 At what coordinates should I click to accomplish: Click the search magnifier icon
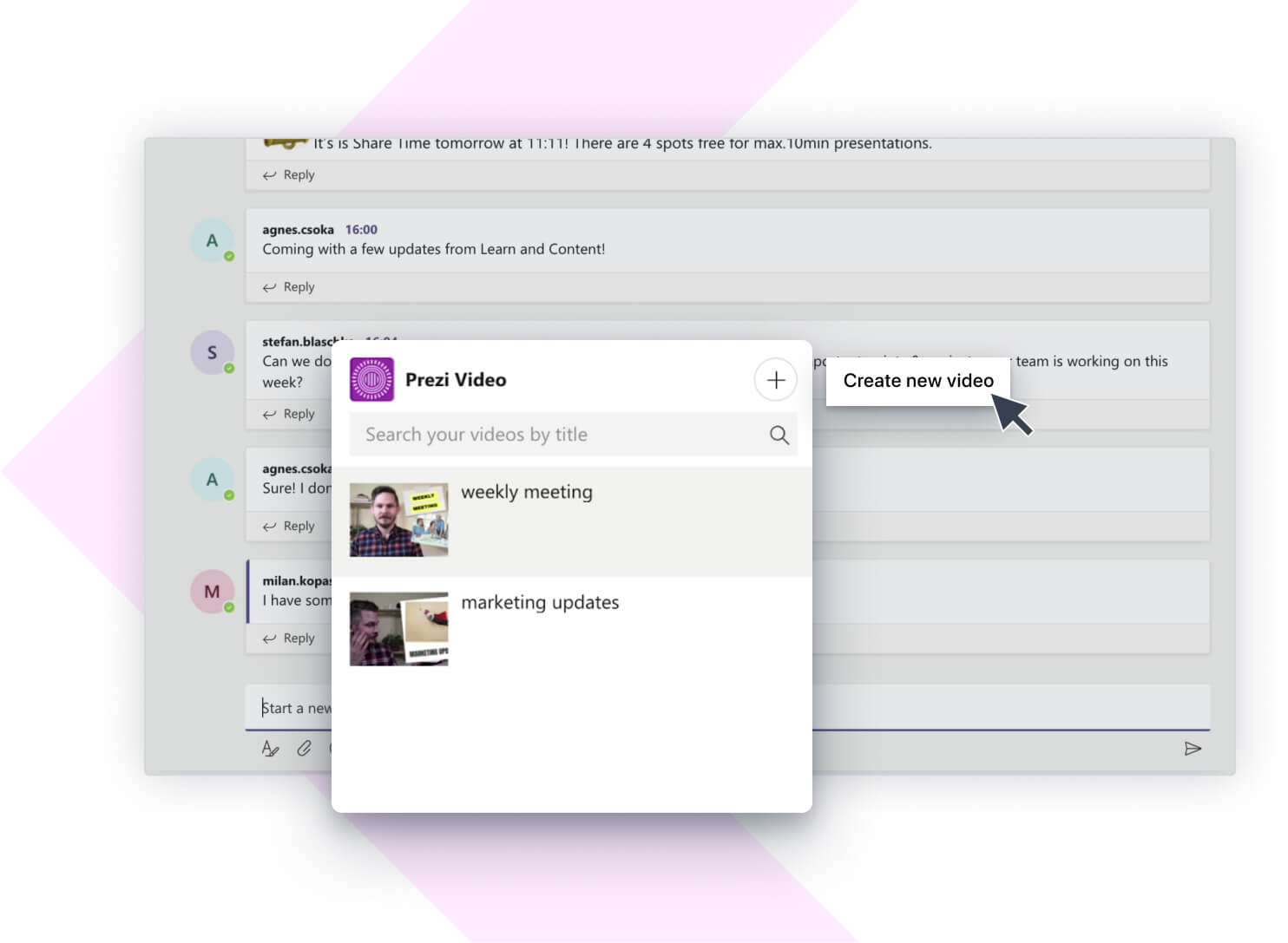pyautogui.click(x=779, y=435)
